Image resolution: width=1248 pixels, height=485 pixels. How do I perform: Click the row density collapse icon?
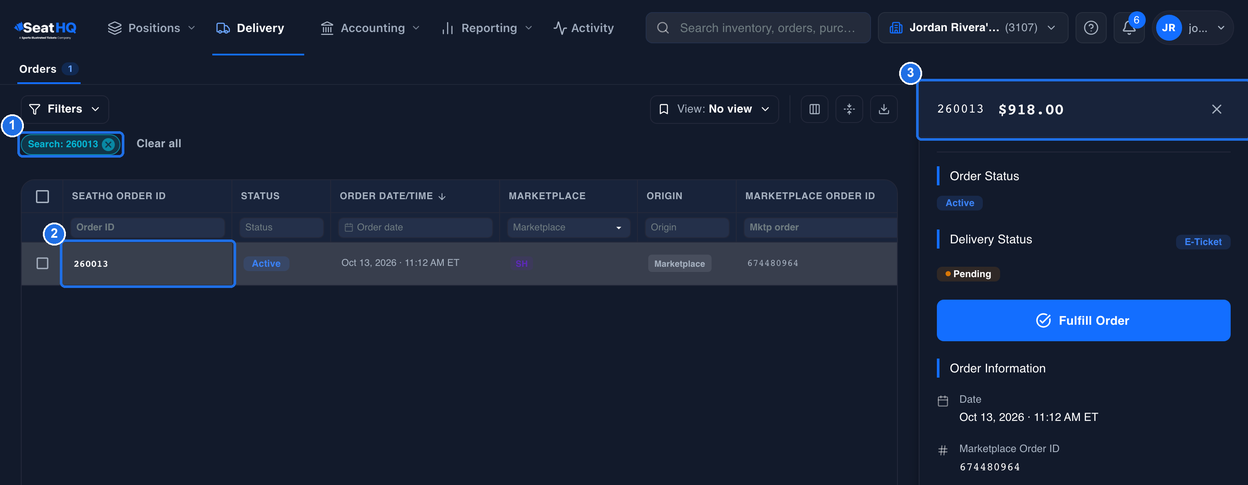pyautogui.click(x=849, y=109)
